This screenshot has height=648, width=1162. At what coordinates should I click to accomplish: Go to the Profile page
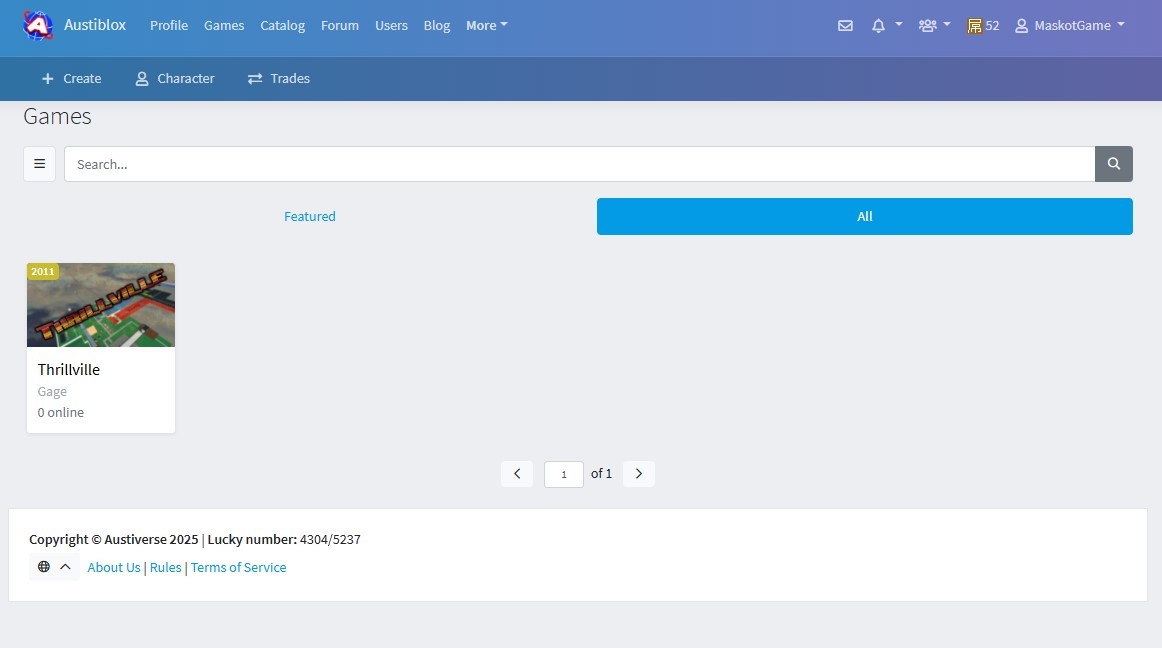tap(169, 25)
